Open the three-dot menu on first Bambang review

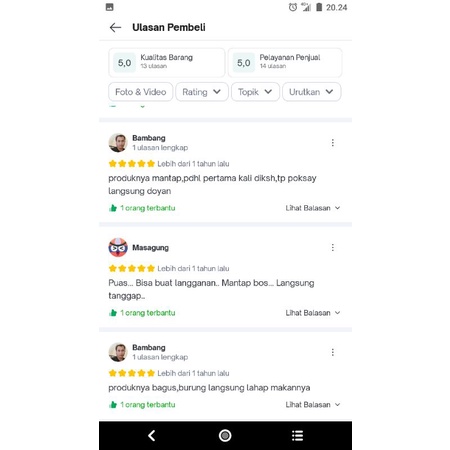click(x=332, y=143)
